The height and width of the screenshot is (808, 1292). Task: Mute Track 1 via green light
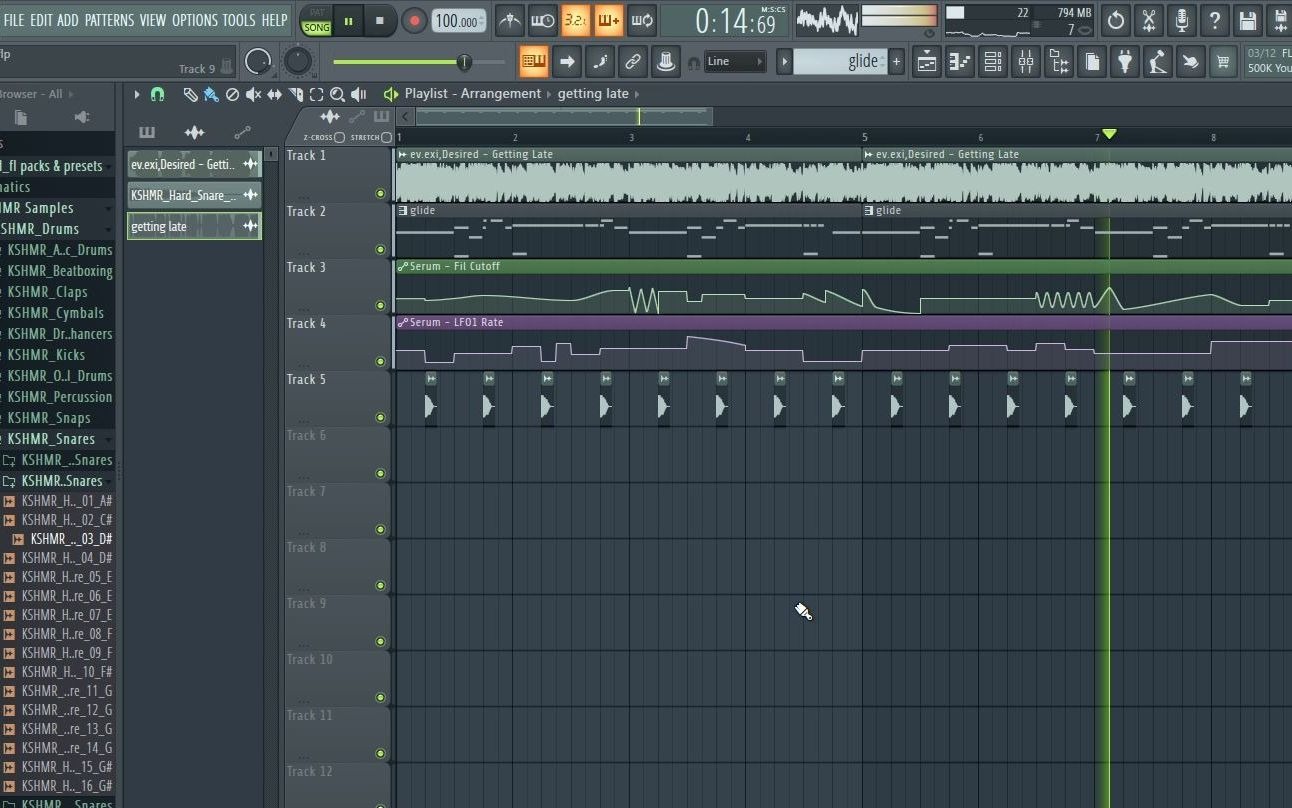pyautogui.click(x=380, y=193)
